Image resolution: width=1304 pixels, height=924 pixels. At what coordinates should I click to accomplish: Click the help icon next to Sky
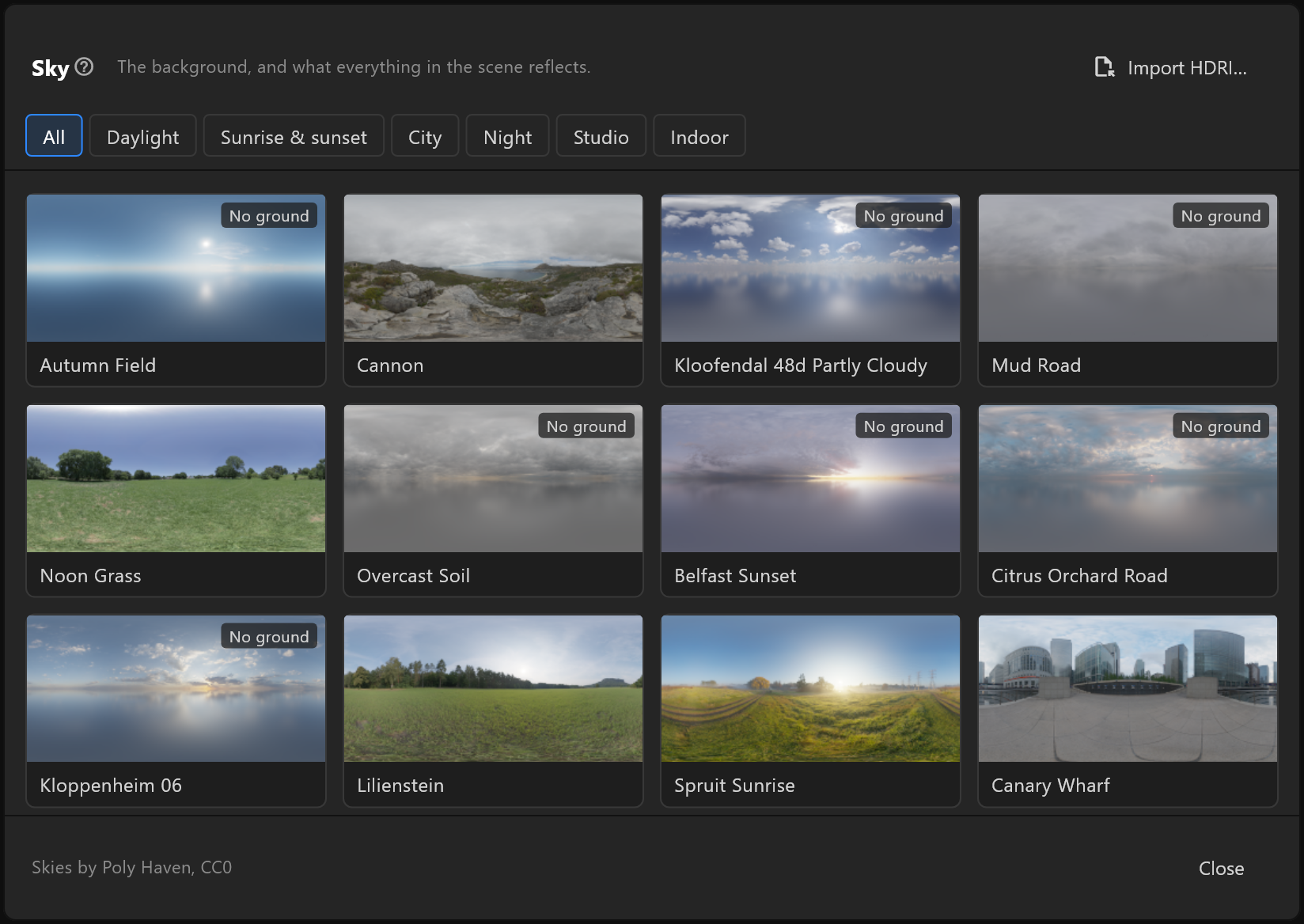84,67
